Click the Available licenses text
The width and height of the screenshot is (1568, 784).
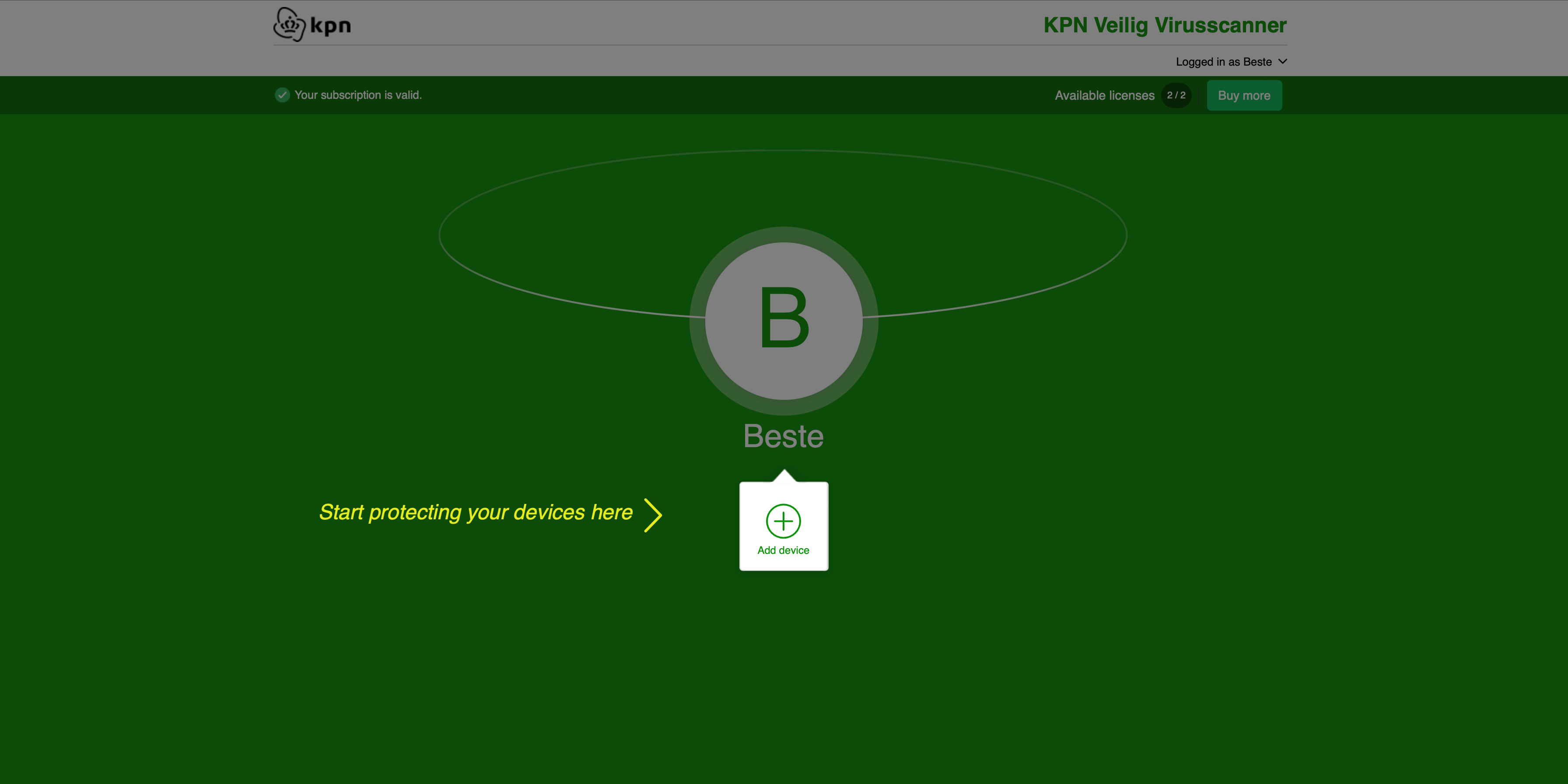pos(1104,95)
